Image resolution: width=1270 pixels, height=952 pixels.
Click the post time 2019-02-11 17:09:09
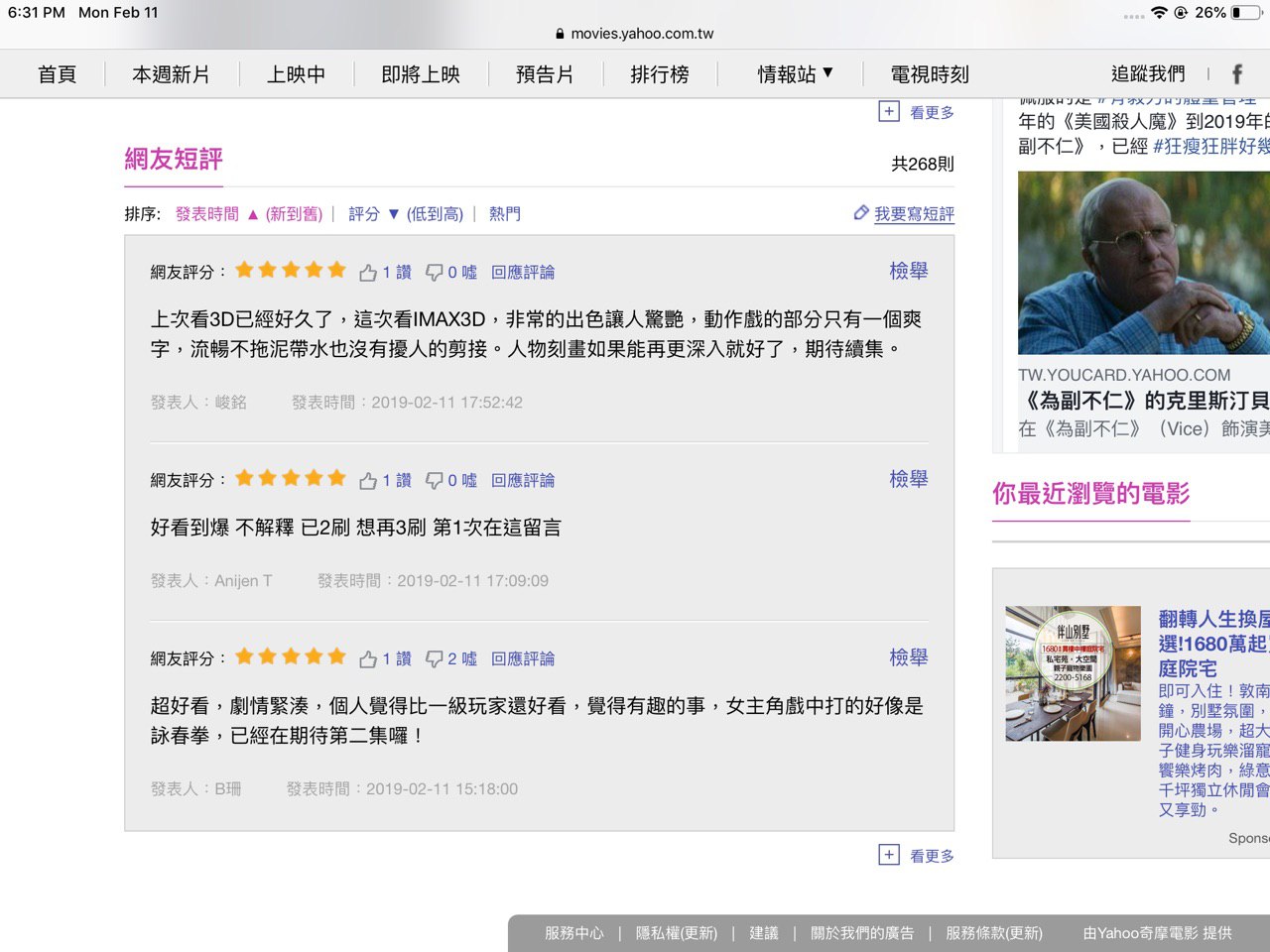[x=472, y=581]
